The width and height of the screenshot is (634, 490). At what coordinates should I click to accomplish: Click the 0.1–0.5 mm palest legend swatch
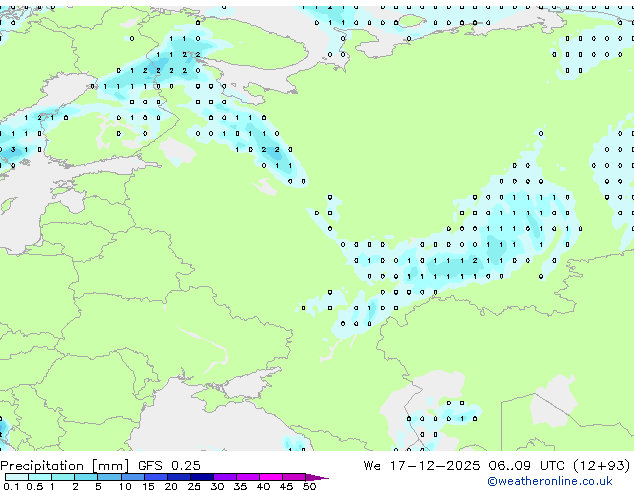17,477
